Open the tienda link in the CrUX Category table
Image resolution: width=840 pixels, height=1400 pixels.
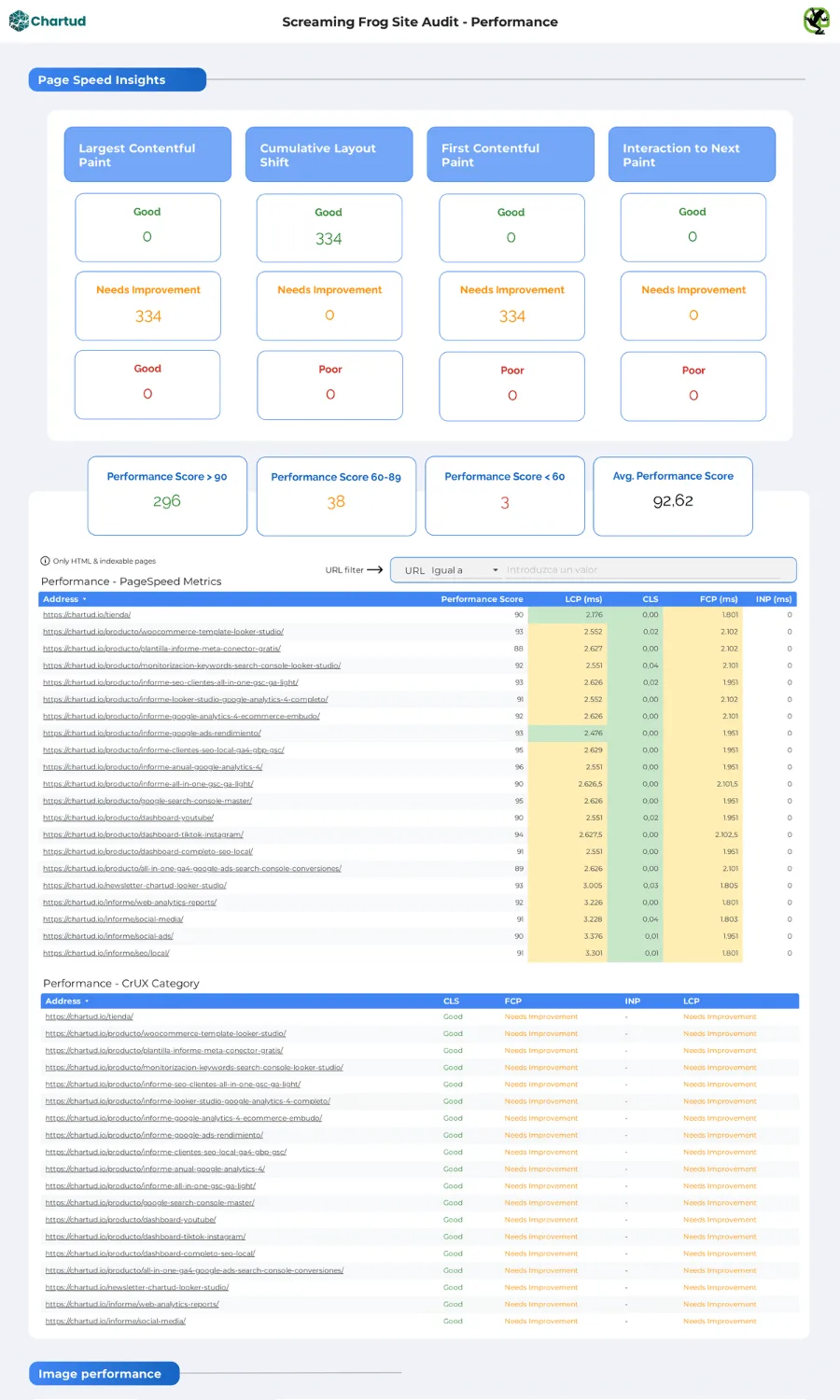click(90, 1017)
